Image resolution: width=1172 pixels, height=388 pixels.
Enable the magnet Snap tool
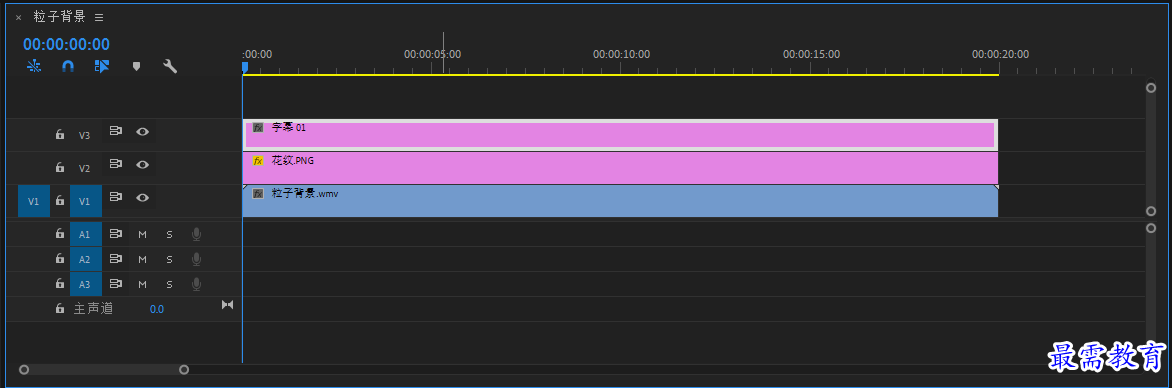(68, 67)
